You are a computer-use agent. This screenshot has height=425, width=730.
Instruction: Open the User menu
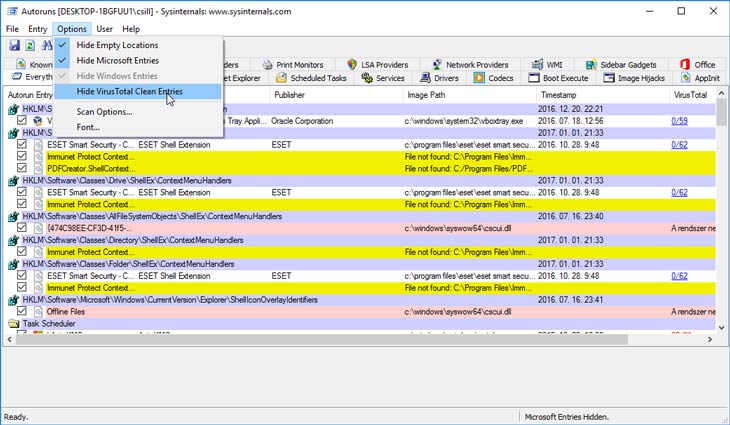[104, 29]
